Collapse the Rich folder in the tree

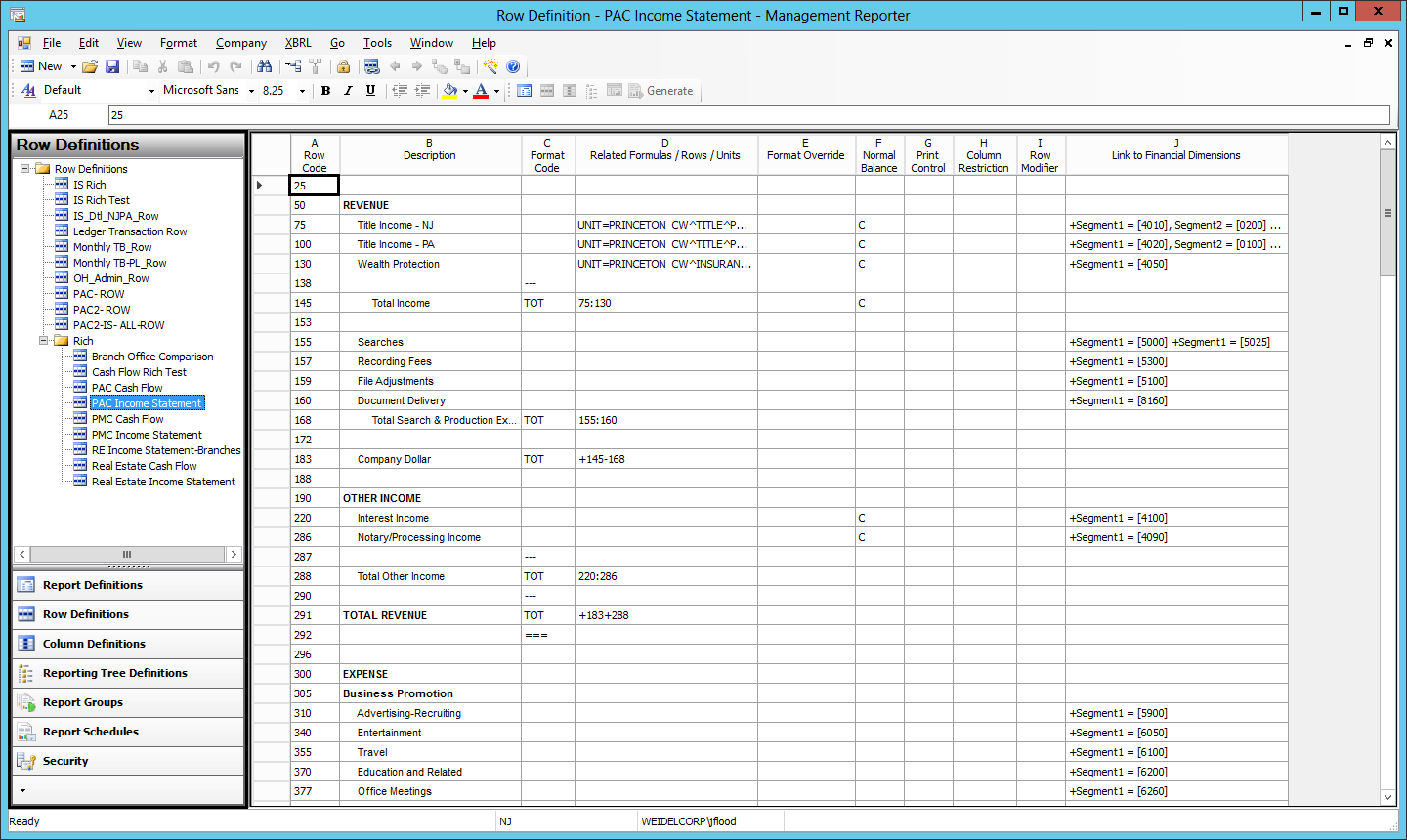point(44,341)
